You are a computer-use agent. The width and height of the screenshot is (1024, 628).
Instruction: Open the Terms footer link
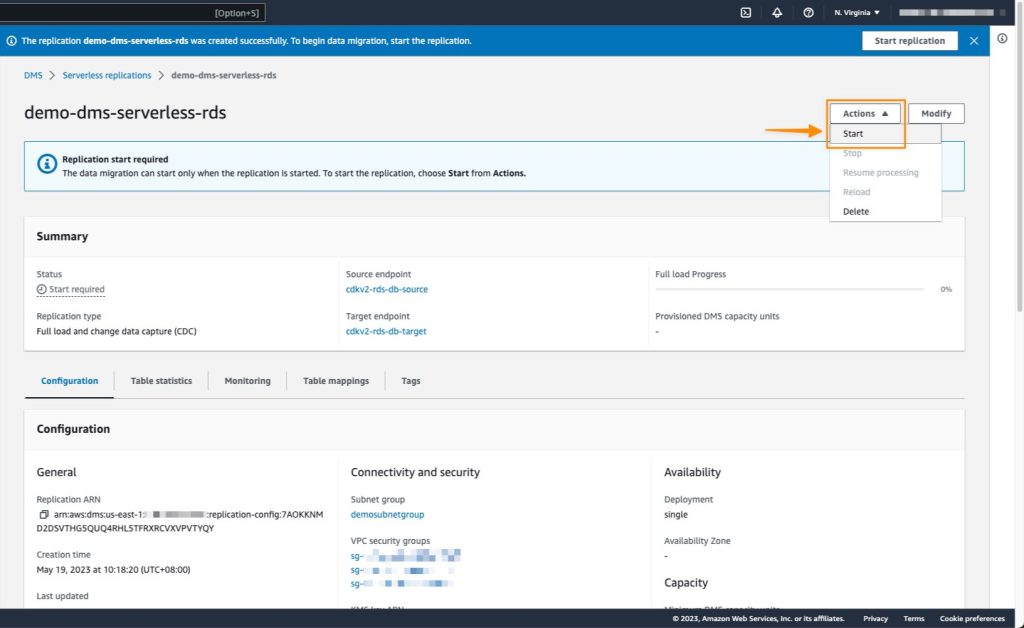(x=914, y=618)
